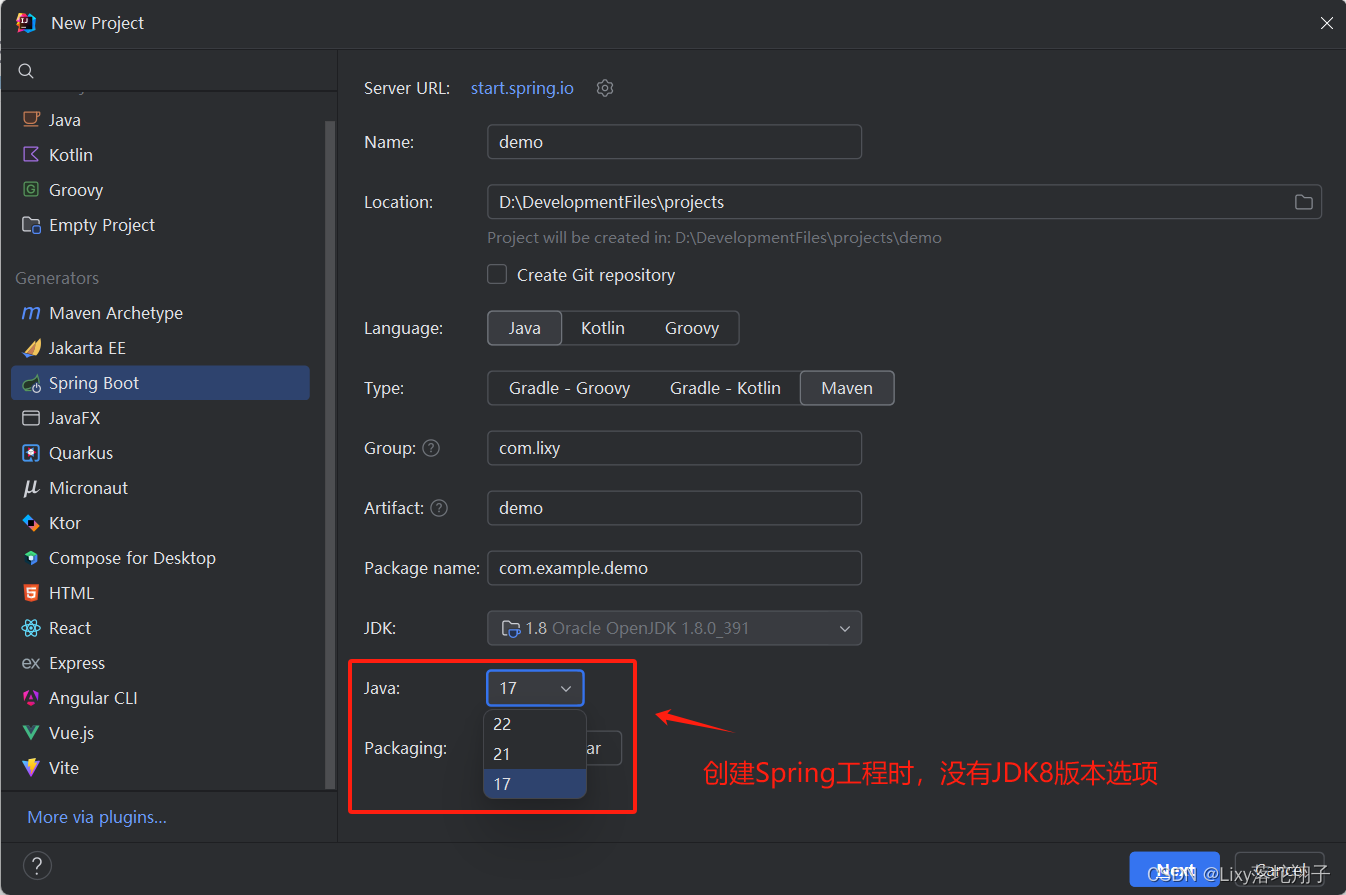The image size is (1346, 895).
Task: Enable Create Git repository checkbox
Action: coord(497,274)
